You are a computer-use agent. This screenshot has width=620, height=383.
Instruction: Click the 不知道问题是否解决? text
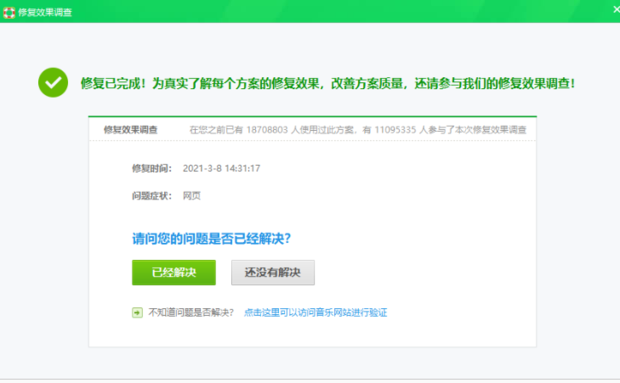click(191, 313)
